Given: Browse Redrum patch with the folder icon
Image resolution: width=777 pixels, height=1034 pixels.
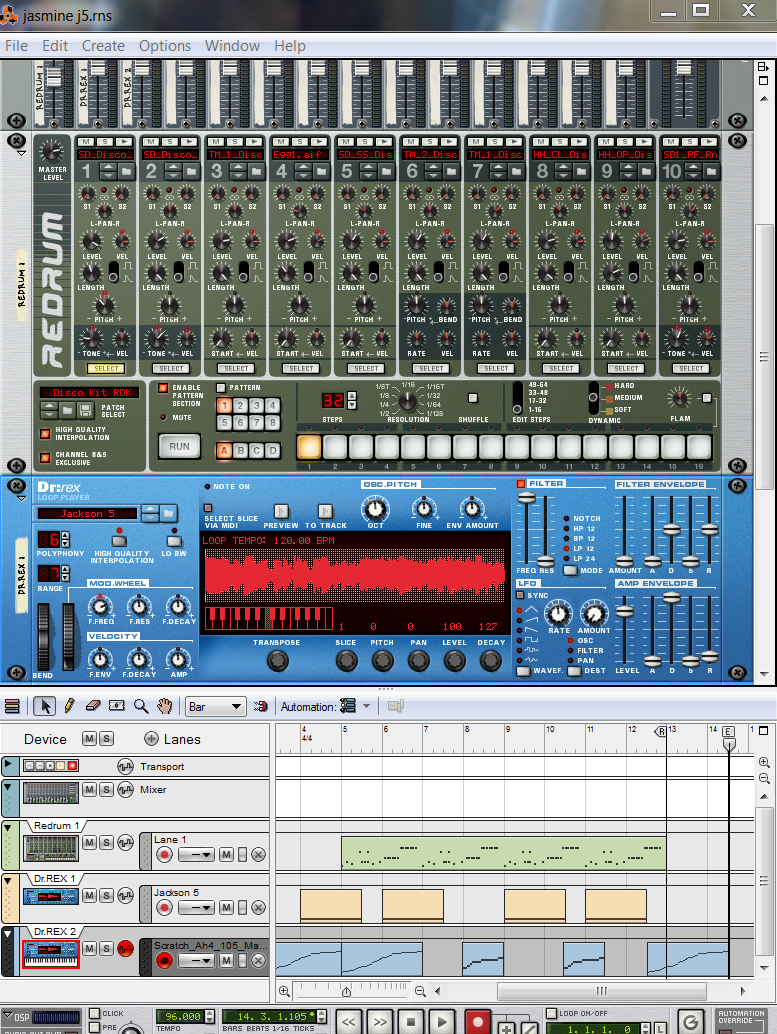Looking at the screenshot, I should 67,411.
